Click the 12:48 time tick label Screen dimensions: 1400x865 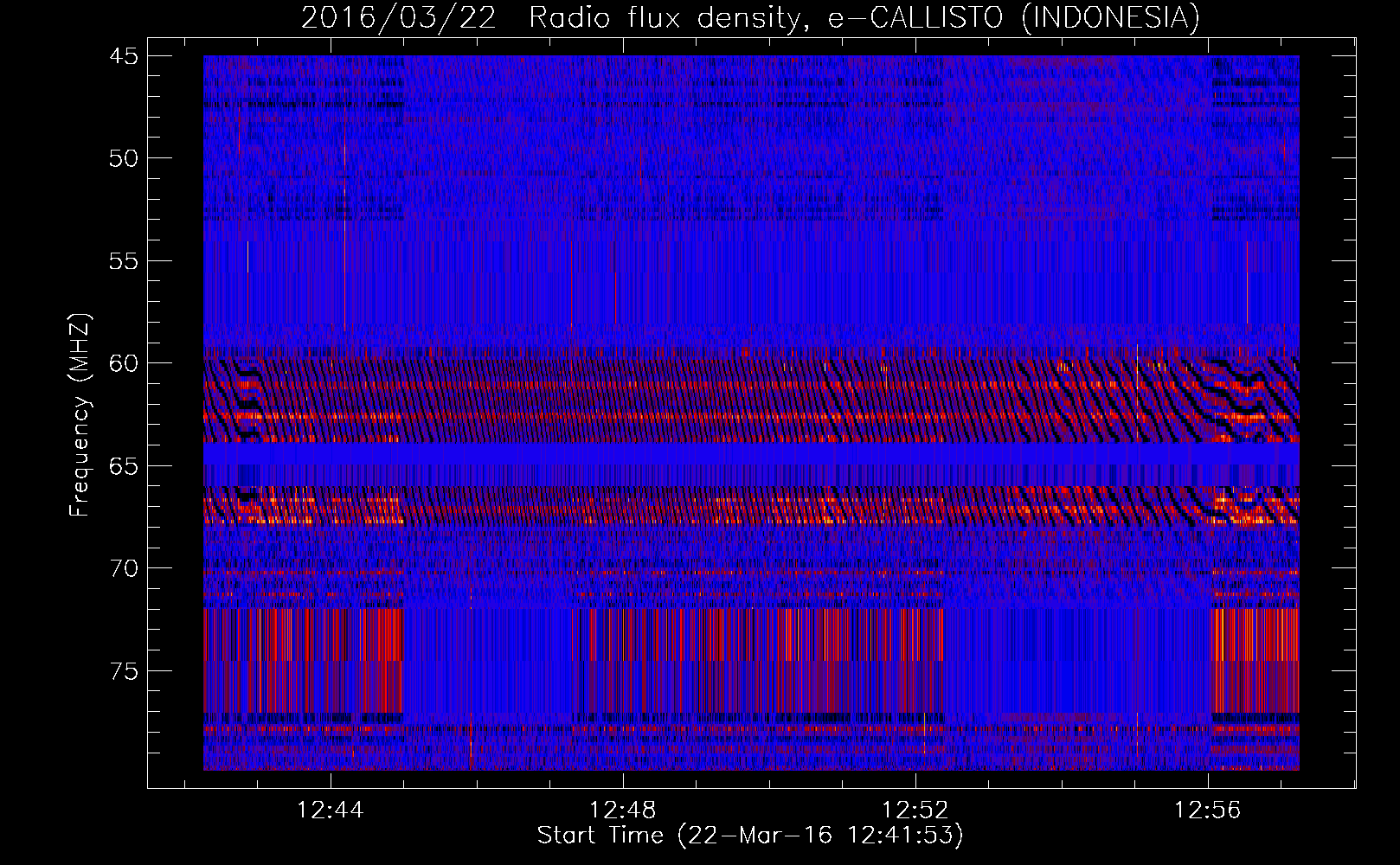tap(623, 811)
